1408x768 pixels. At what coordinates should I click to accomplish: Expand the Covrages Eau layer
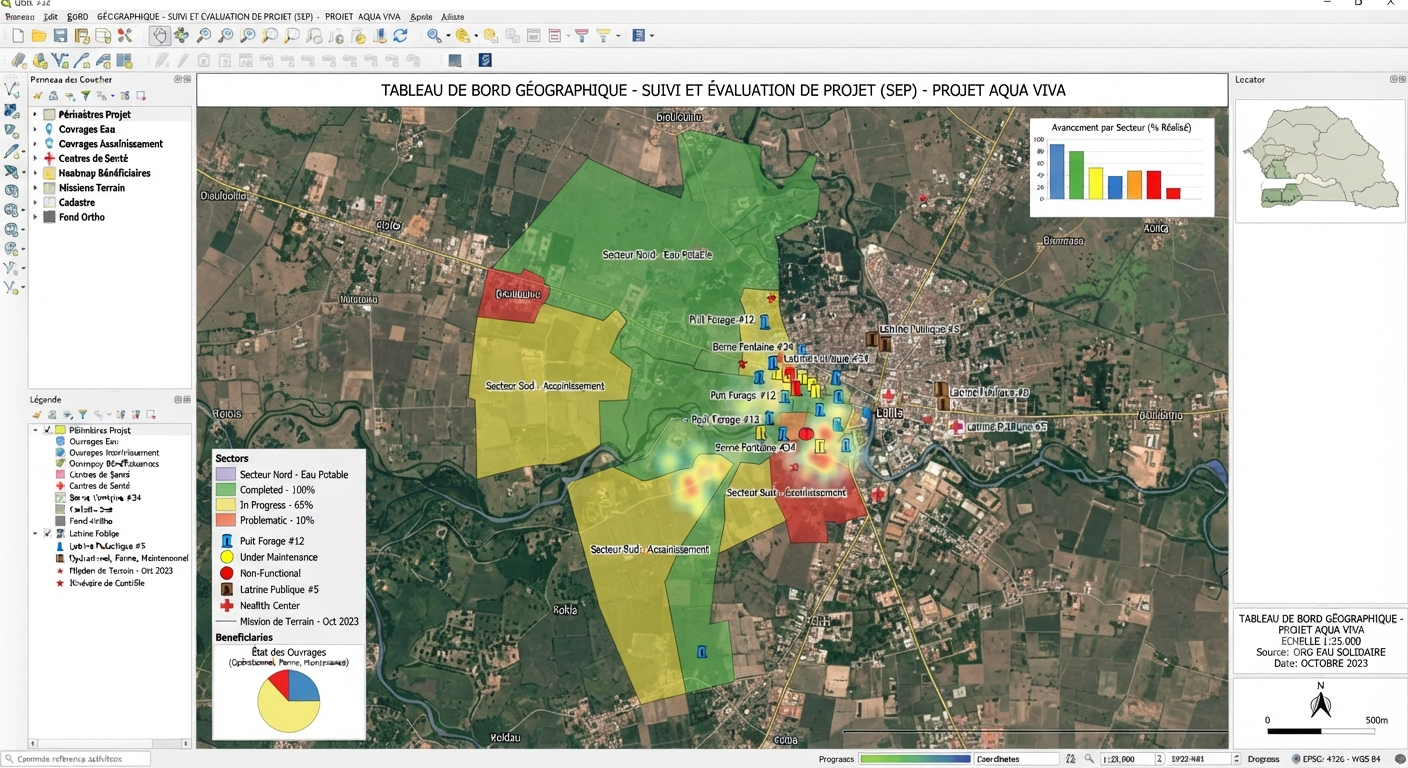[35, 129]
